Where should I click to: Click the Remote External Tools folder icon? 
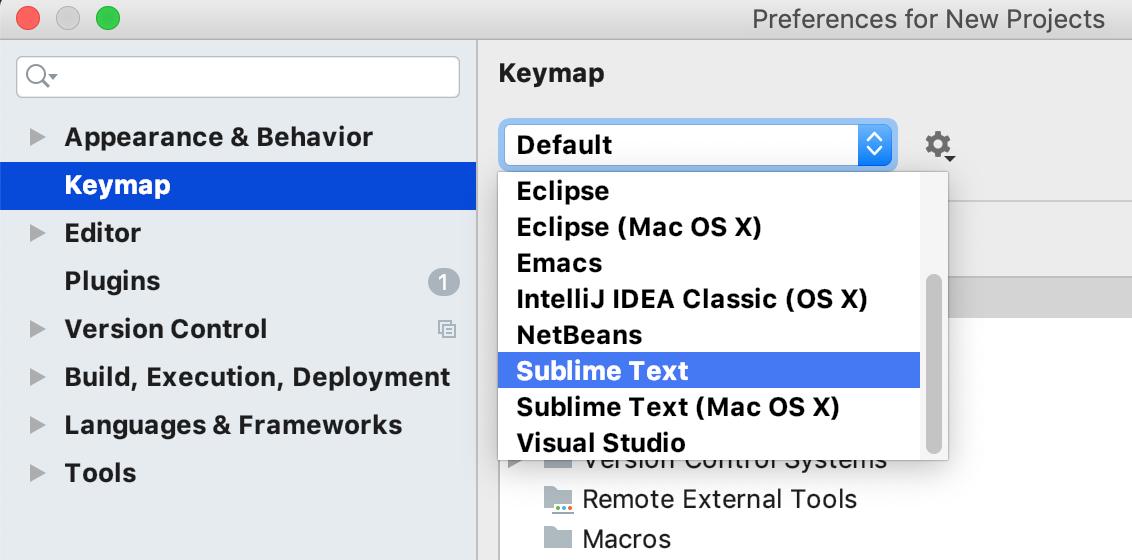[x=559, y=499]
